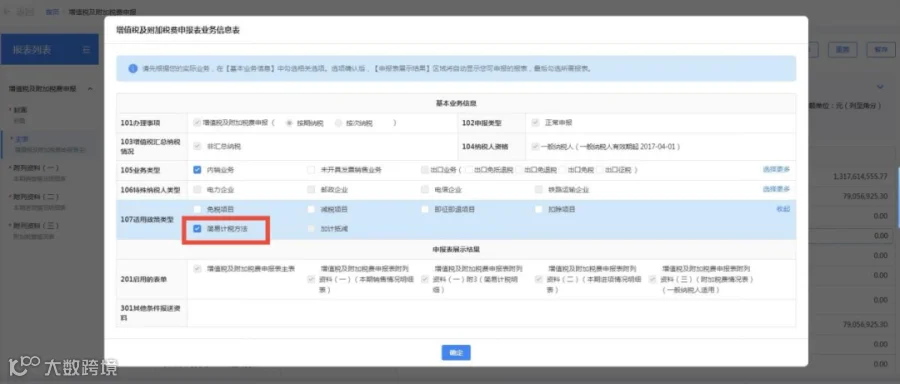Image resolution: width=900 pixels, height=384 pixels.
Task: Check the 出口征税 checkbox
Action: coord(599,169)
